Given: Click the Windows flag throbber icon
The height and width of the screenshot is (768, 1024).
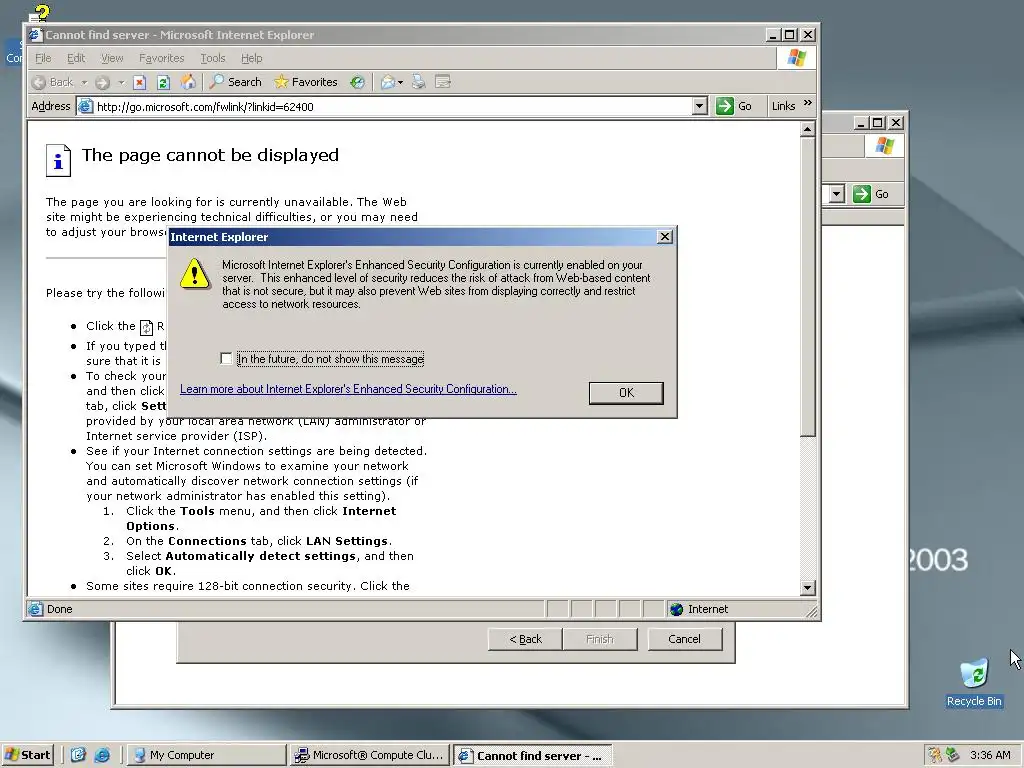Looking at the screenshot, I should click(796, 57).
